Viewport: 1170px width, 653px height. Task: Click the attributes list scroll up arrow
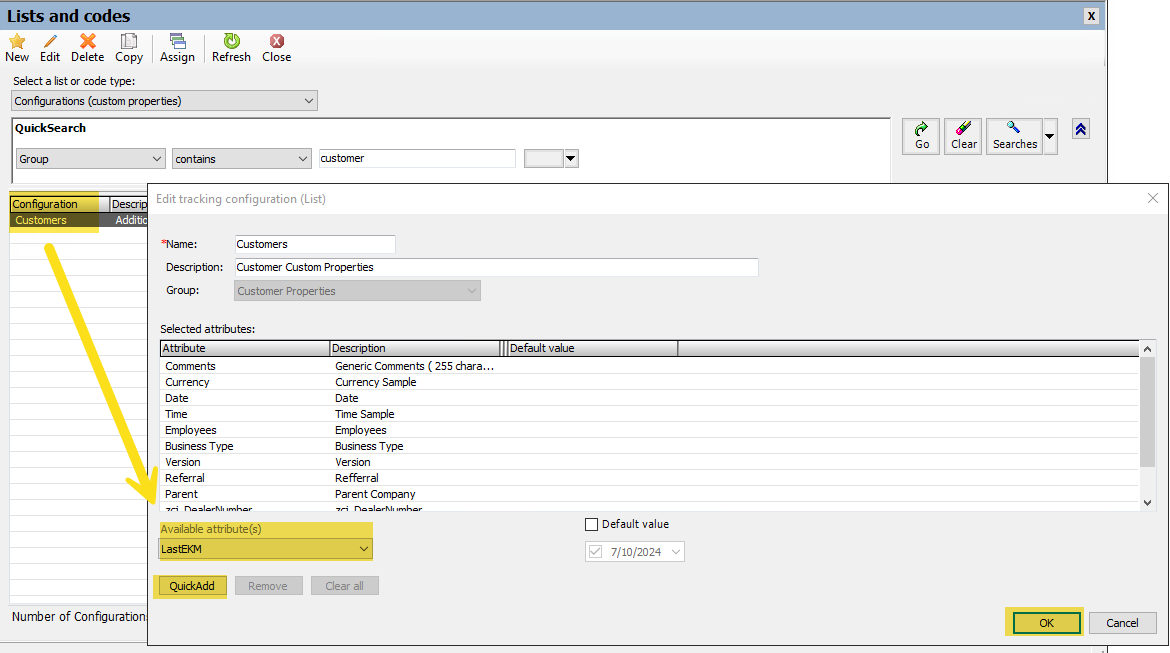tap(1148, 349)
